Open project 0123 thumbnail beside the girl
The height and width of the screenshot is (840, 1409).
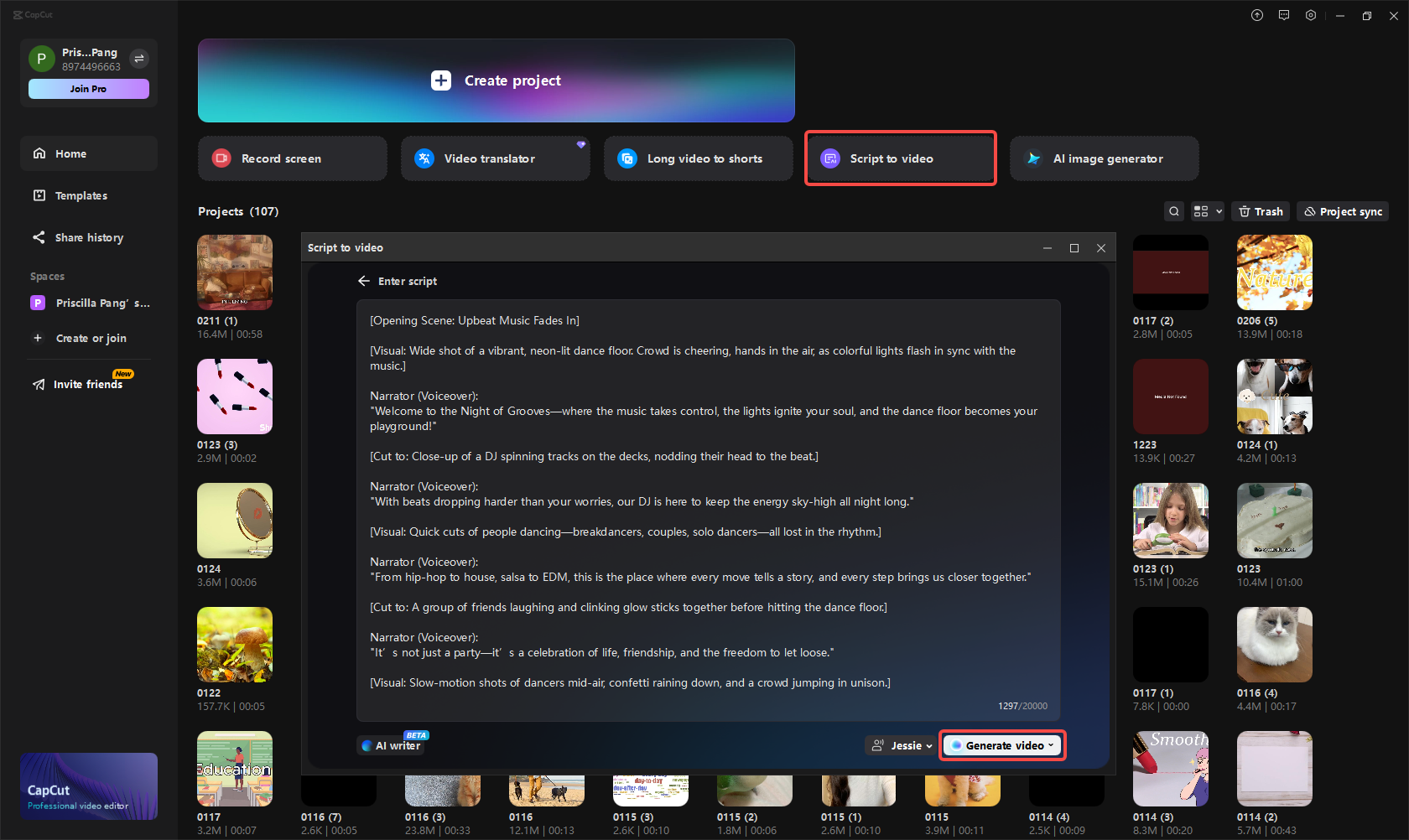tap(1275, 521)
